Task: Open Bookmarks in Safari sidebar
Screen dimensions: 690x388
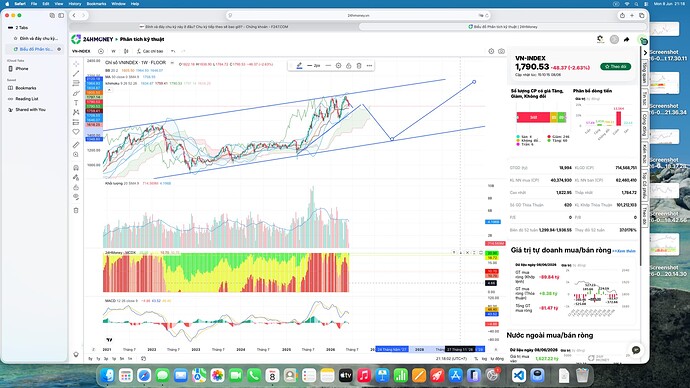Action: (26, 88)
